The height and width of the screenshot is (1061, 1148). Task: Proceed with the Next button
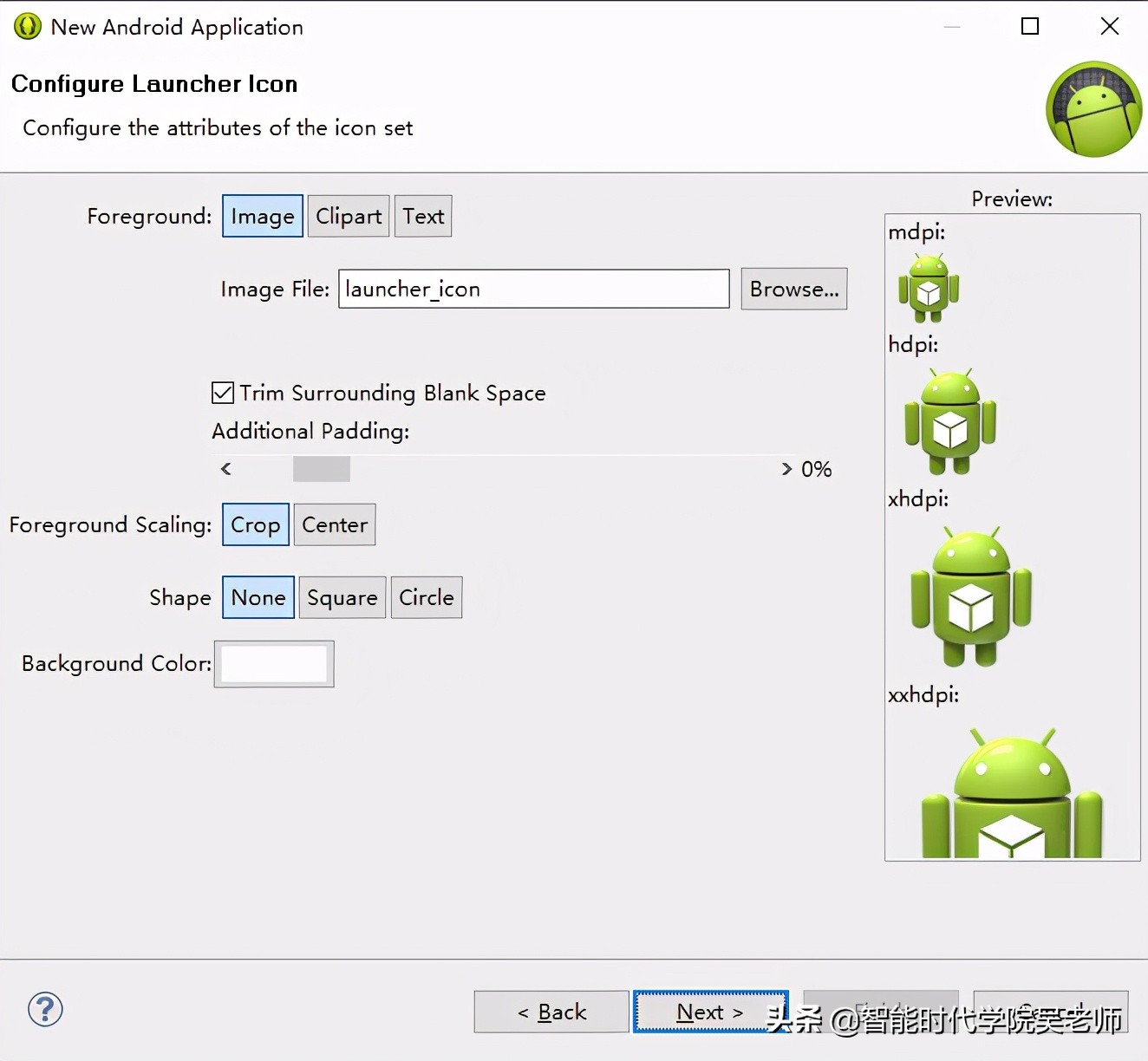[711, 1012]
